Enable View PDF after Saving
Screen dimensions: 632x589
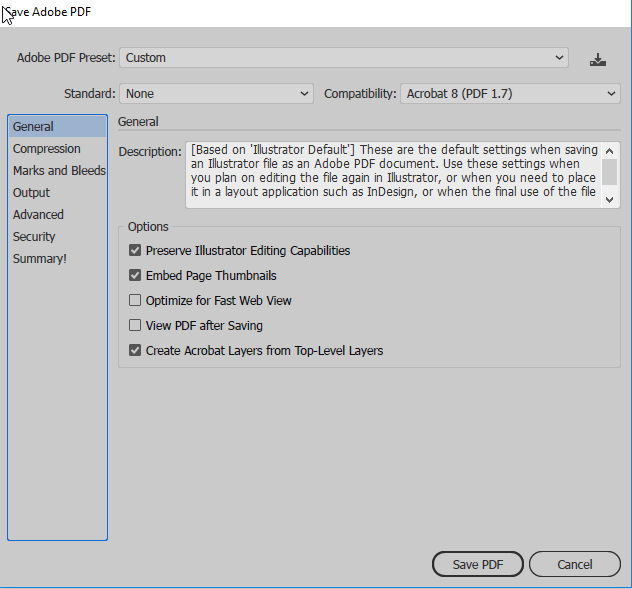(x=135, y=325)
